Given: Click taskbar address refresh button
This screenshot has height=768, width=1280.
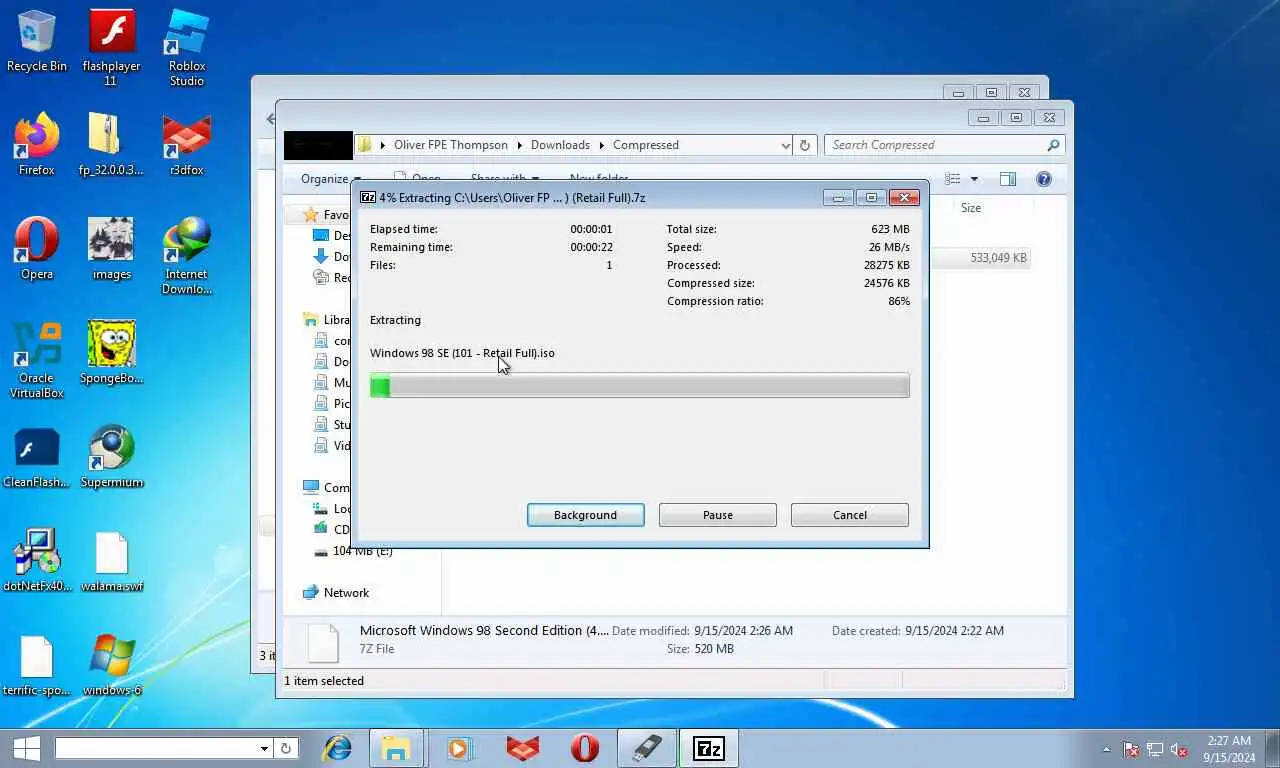Looking at the screenshot, I should pyautogui.click(x=286, y=748).
